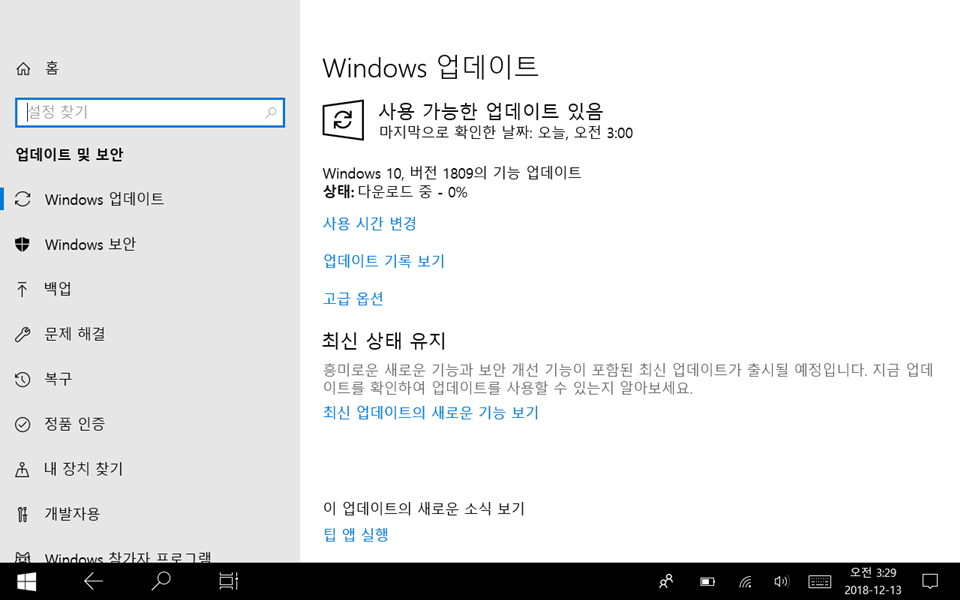Click the Windows 보안 shield icon
This screenshot has height=600, width=960.
(x=23, y=244)
